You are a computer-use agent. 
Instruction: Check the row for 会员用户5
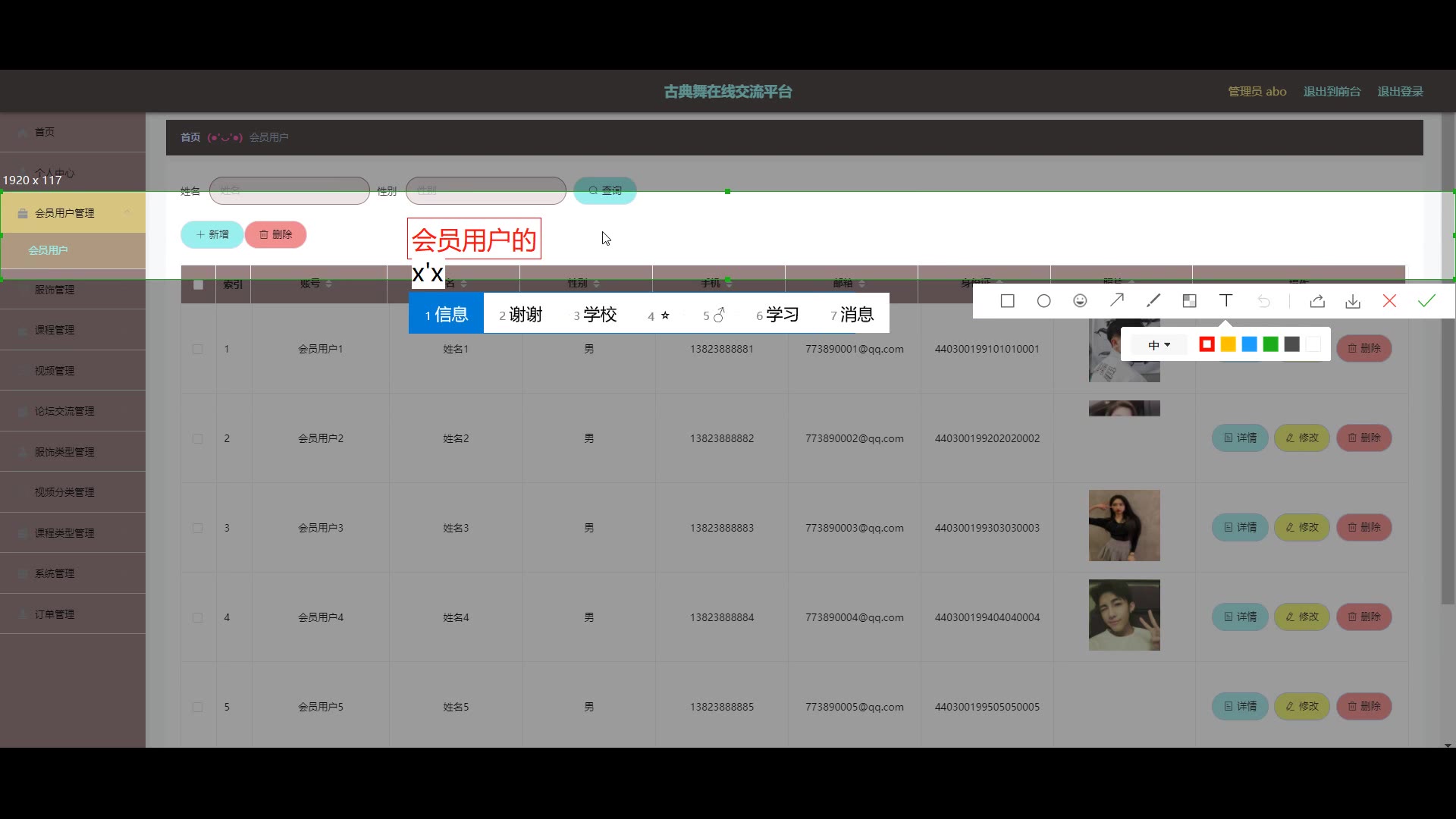tap(197, 707)
